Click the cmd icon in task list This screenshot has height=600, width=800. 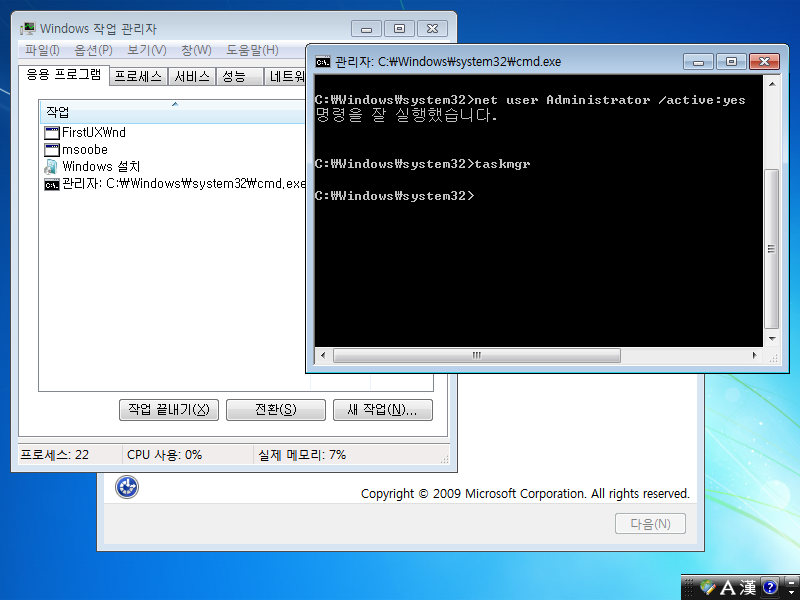52,184
